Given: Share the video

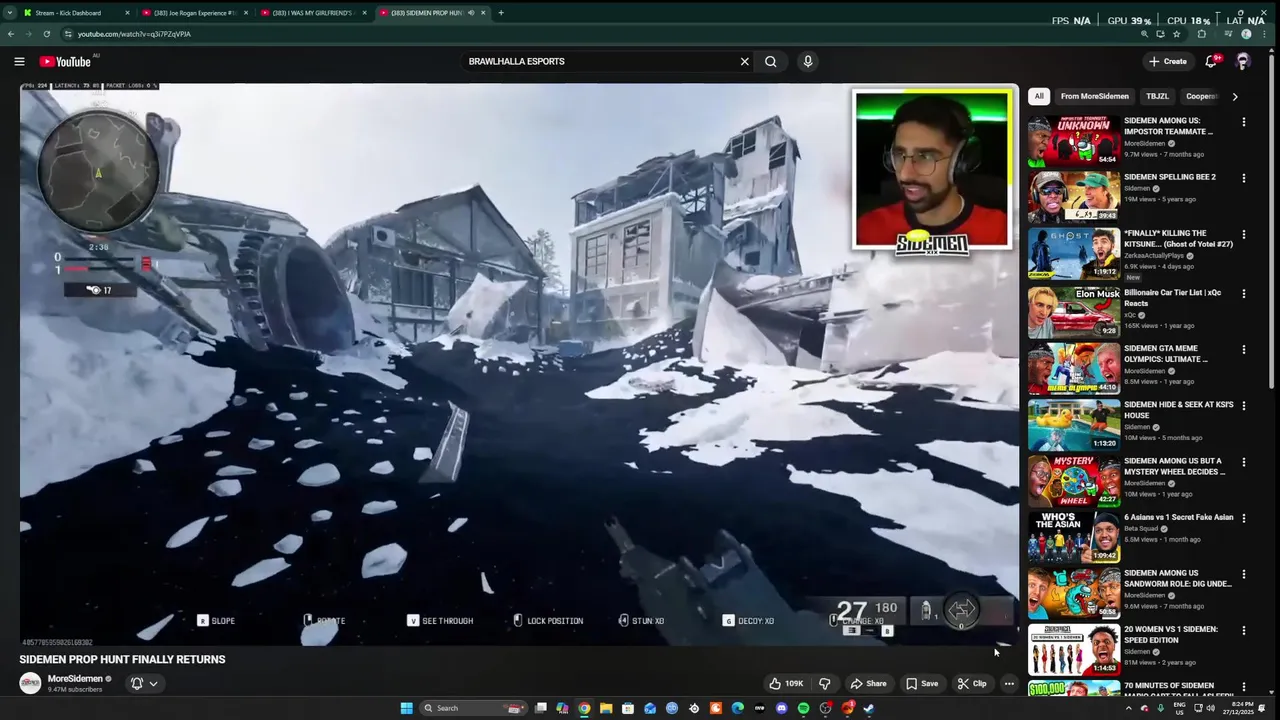Looking at the screenshot, I should [868, 683].
